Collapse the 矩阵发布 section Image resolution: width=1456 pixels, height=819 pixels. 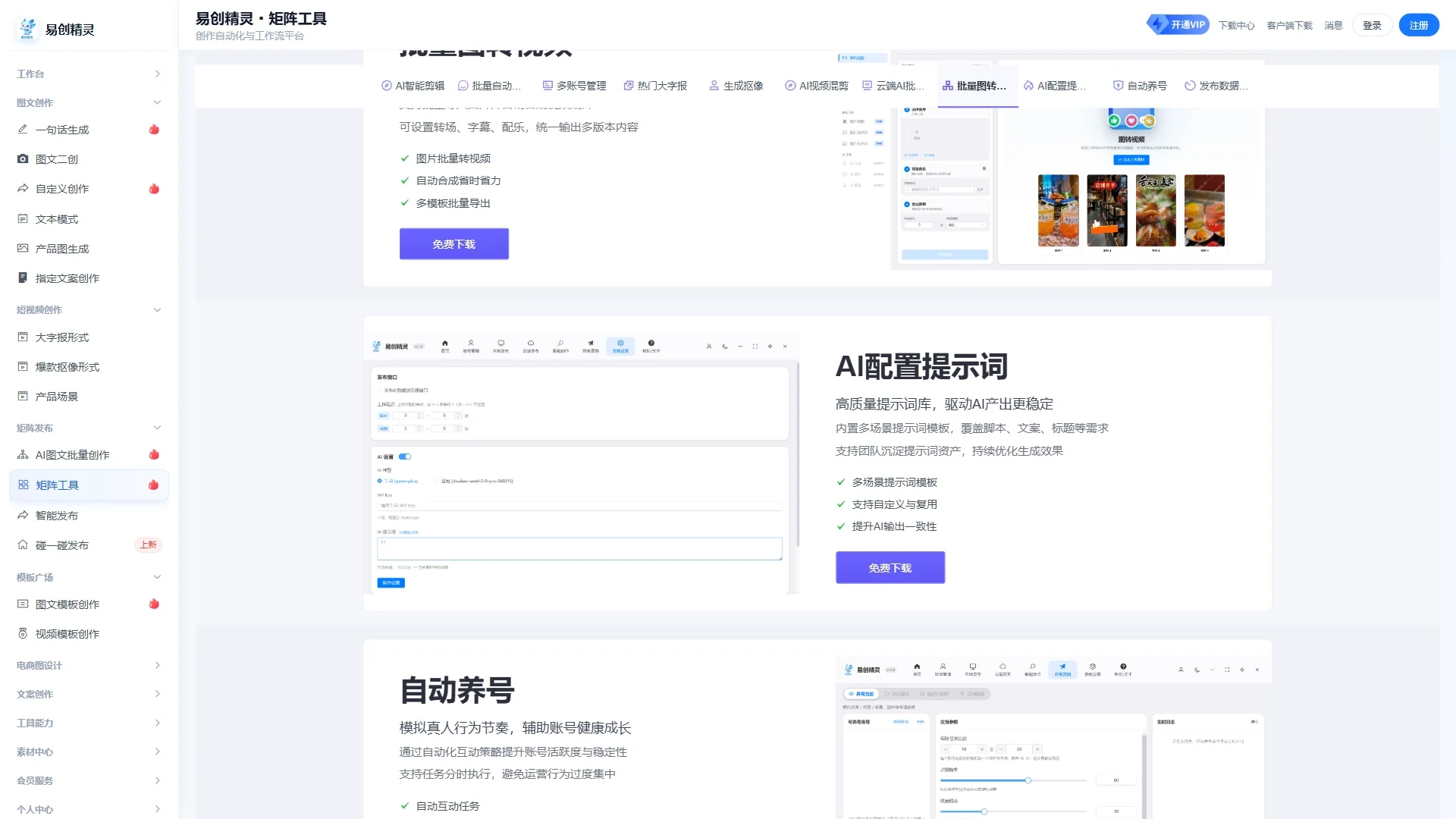(89, 428)
